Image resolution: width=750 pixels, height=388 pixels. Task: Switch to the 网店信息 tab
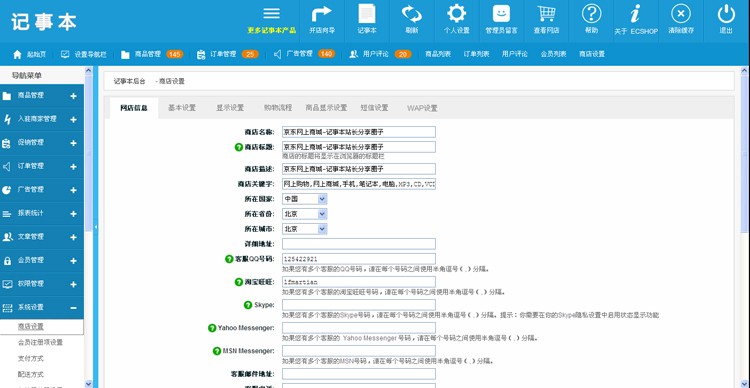[x=134, y=108]
